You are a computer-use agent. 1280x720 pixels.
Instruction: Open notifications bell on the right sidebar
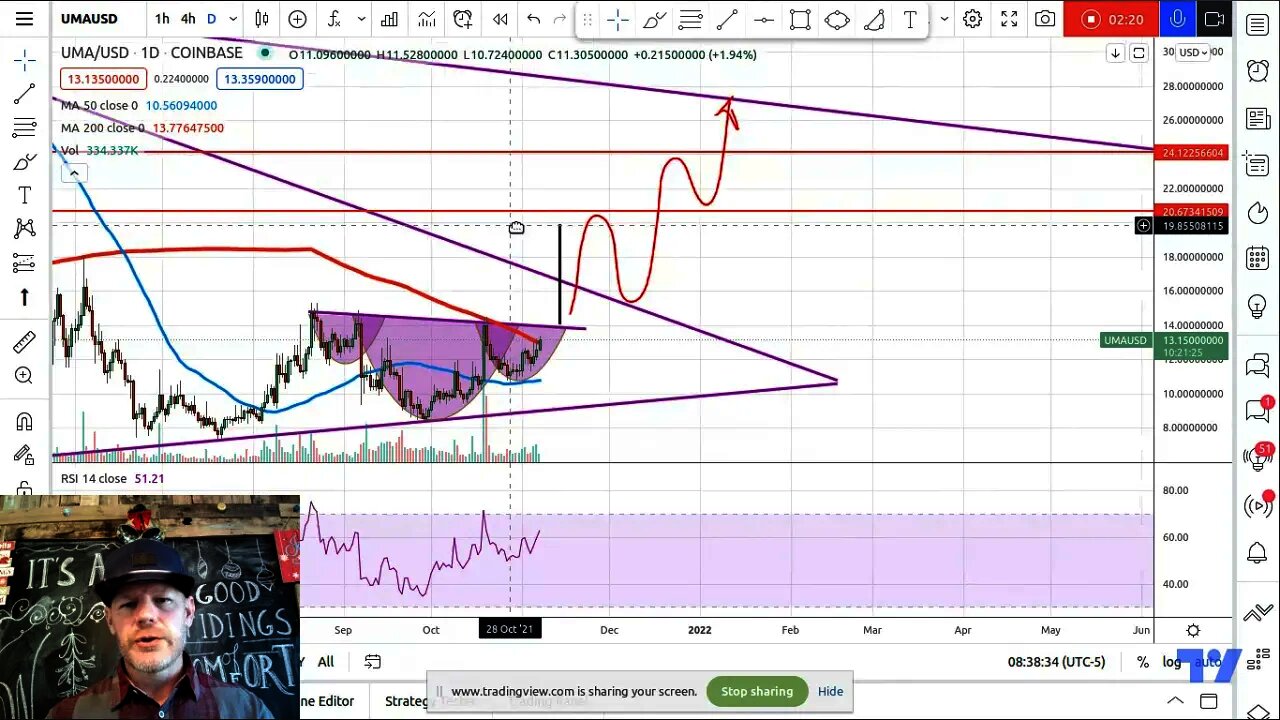pos(1257,552)
